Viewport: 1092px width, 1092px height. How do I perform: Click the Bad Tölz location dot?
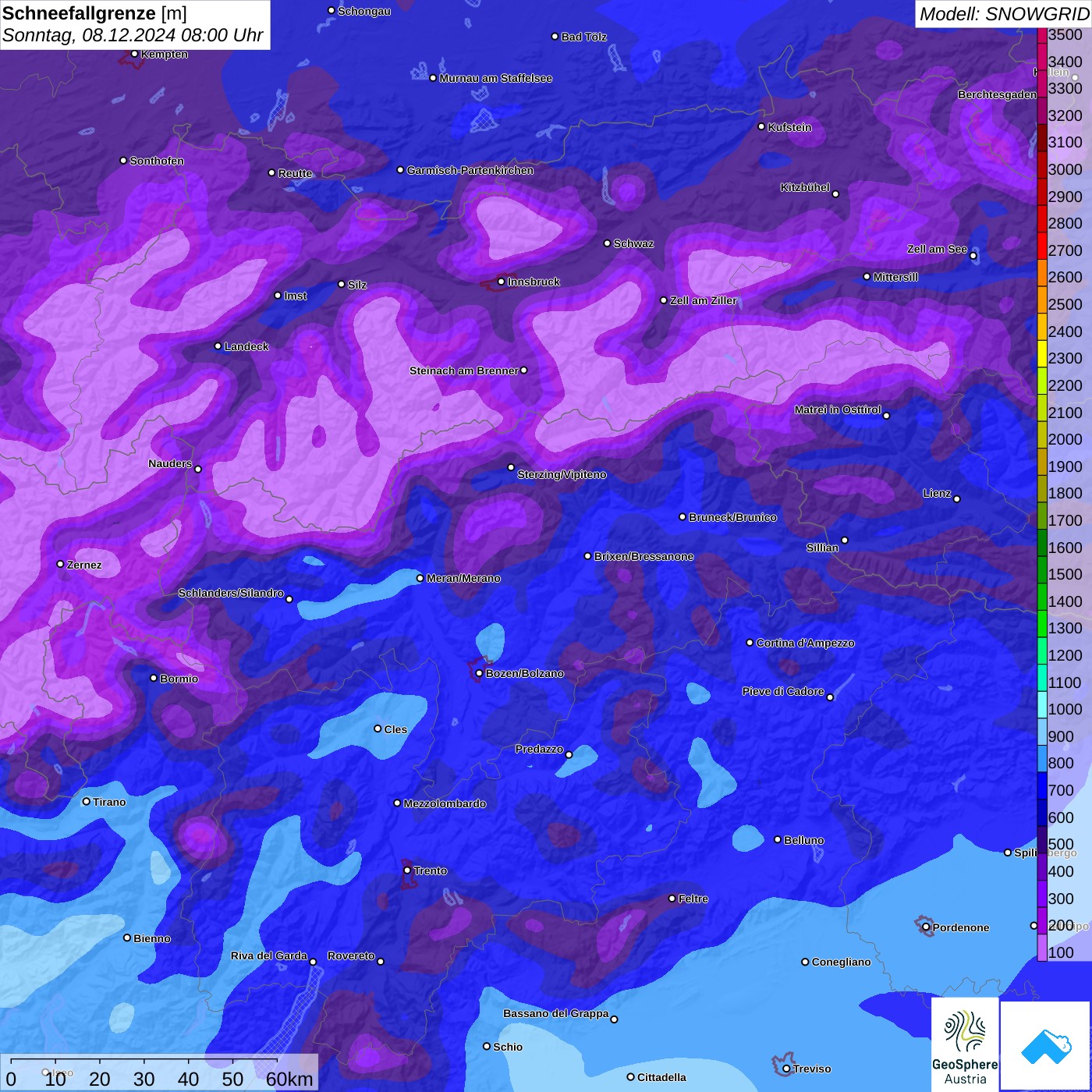pos(555,37)
